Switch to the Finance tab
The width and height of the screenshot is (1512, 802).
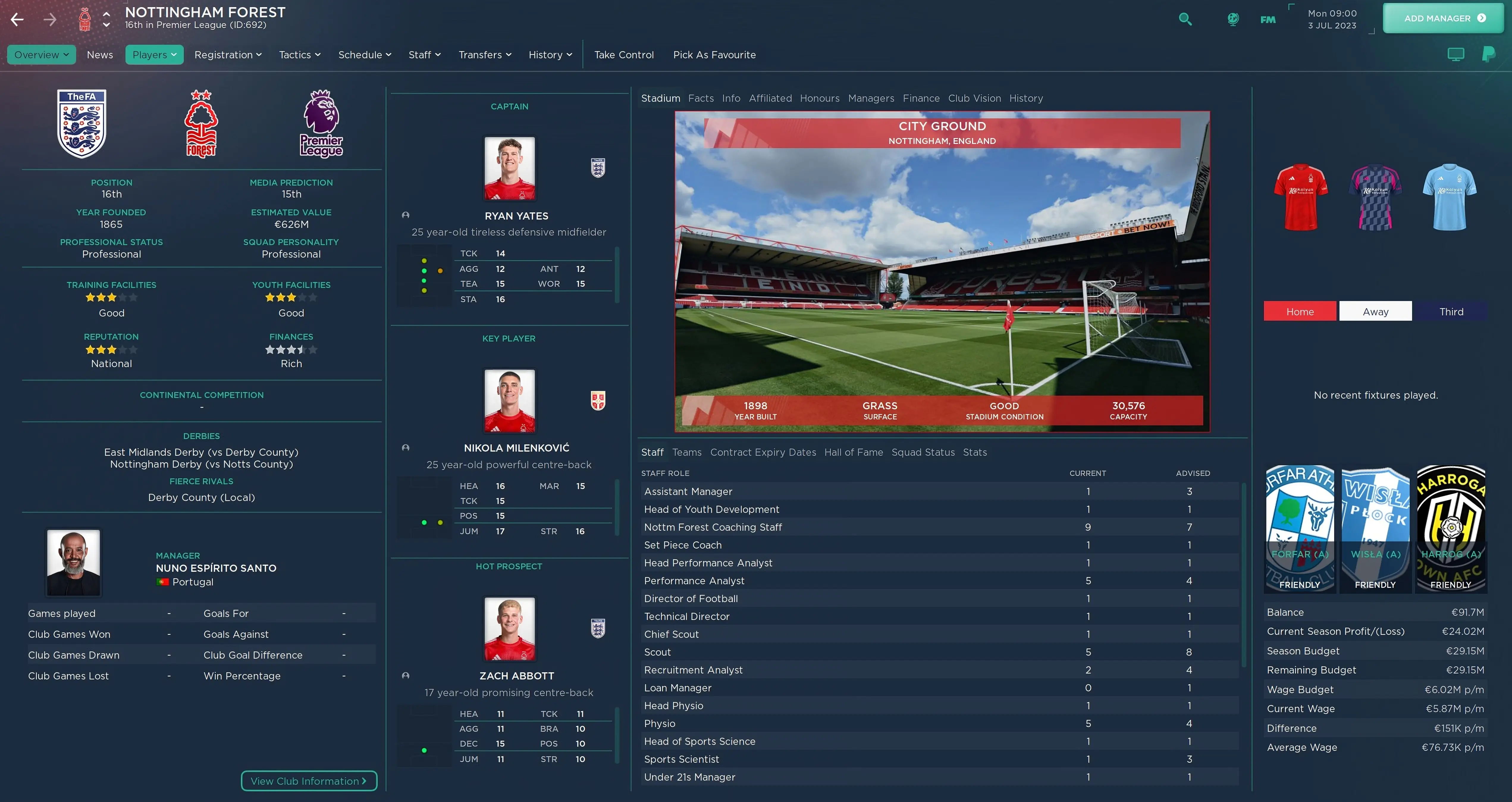tap(921, 98)
